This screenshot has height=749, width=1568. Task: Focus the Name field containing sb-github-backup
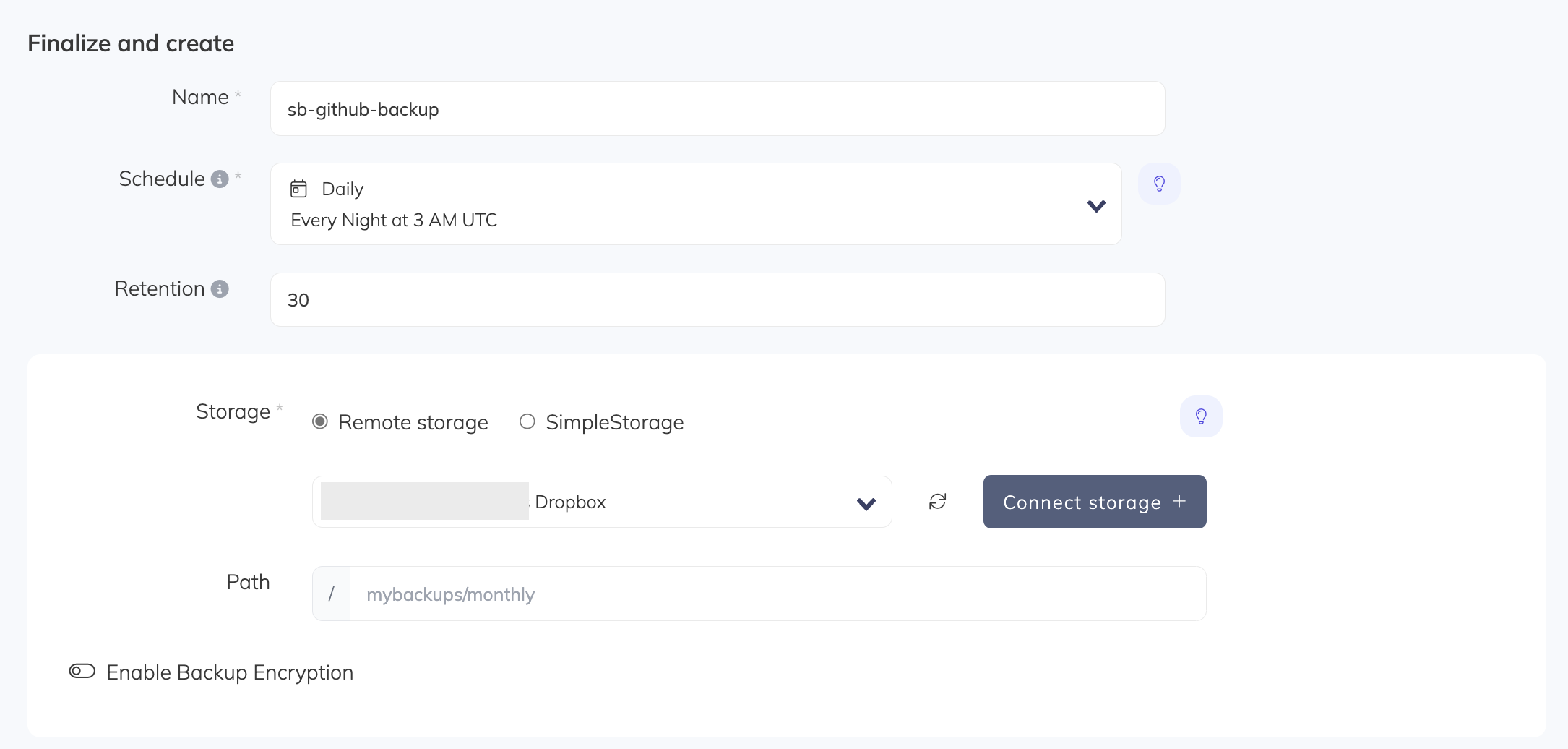717,109
